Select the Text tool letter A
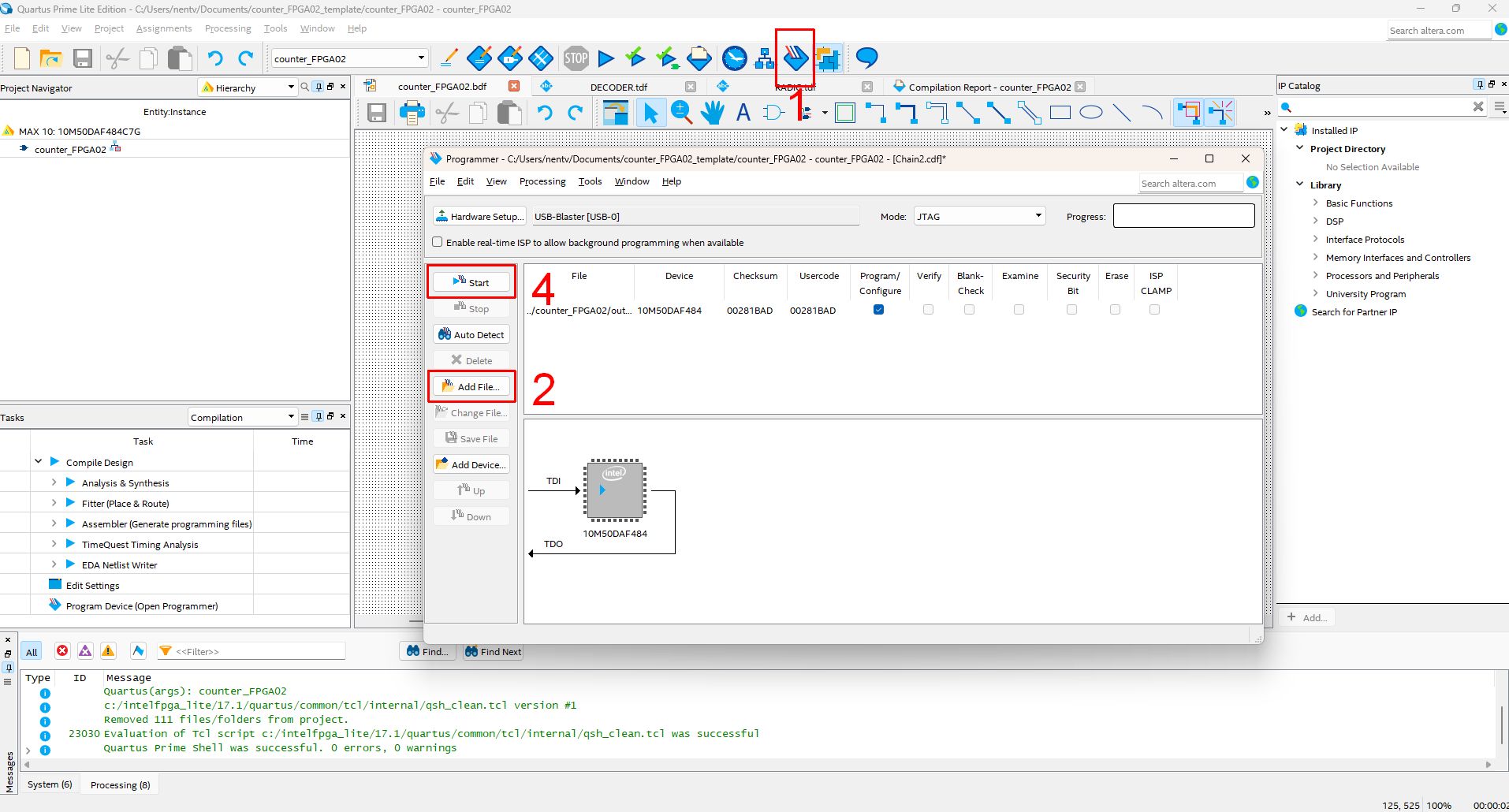 (x=743, y=113)
